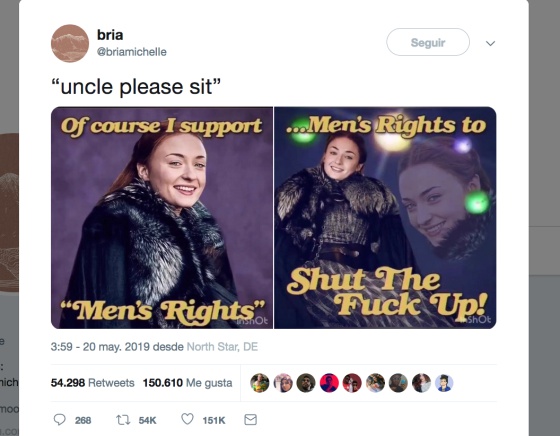The image size is (560, 436).
Task: Open the bria display name link
Action: coord(110,35)
